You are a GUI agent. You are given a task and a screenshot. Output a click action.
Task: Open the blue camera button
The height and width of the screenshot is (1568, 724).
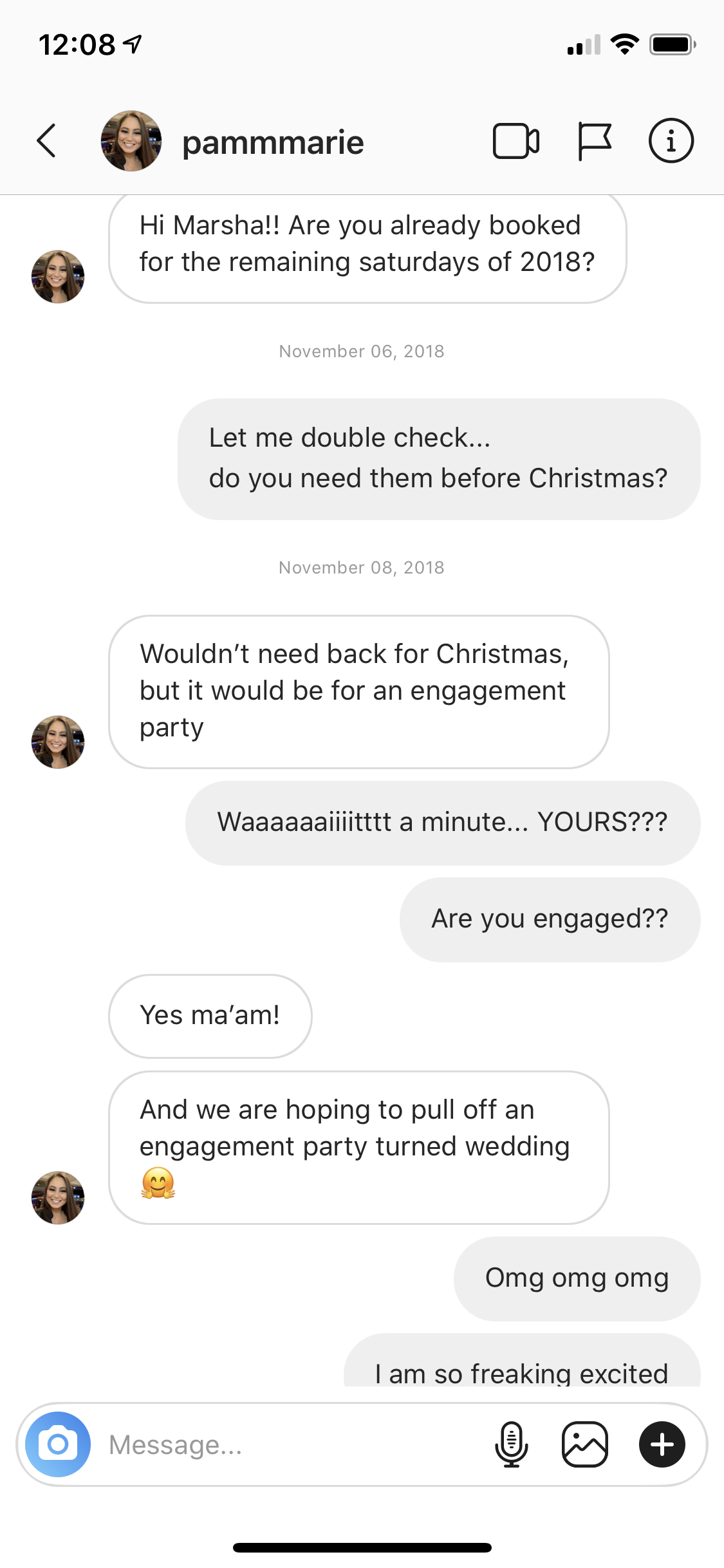click(x=58, y=1444)
